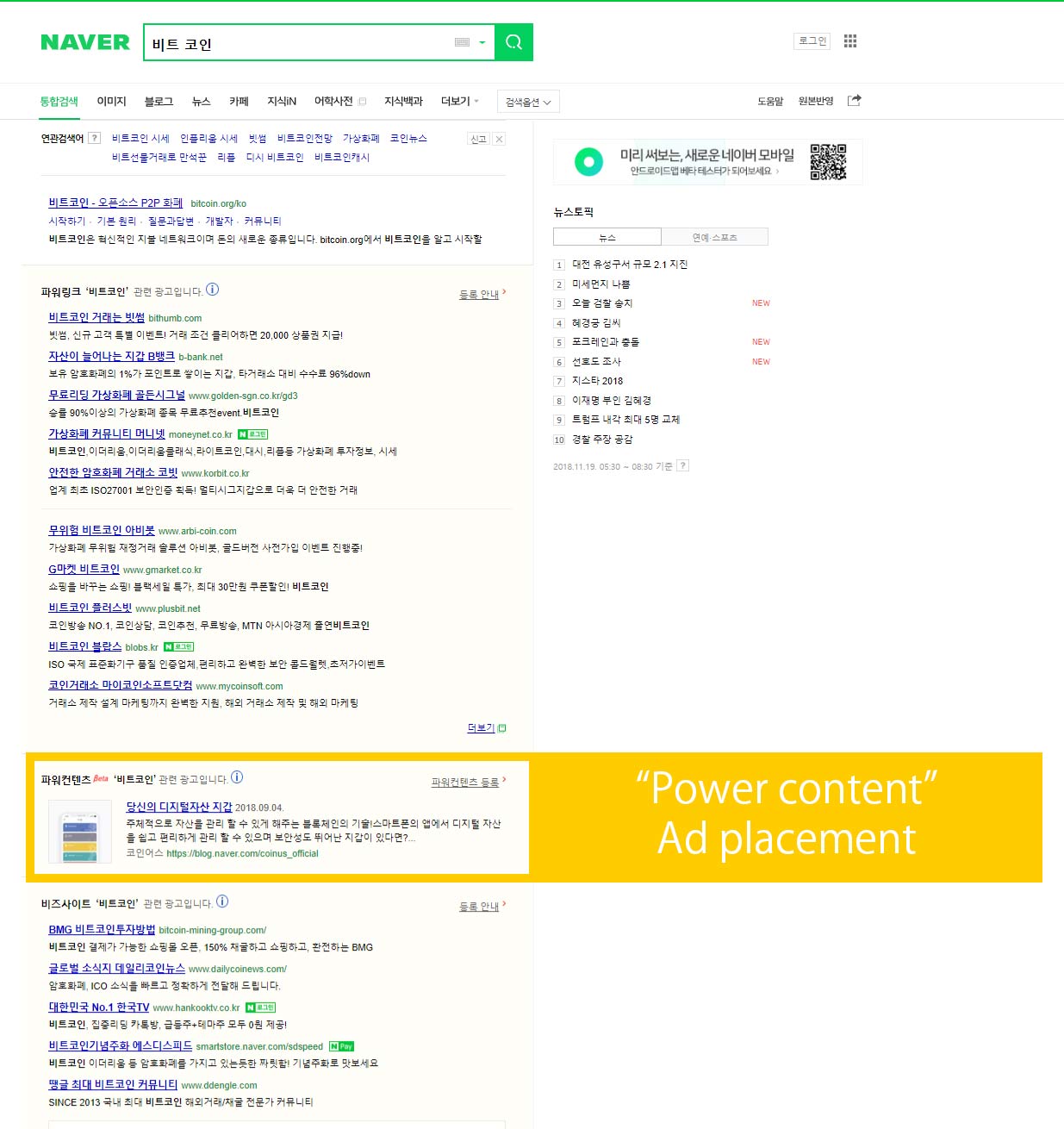This screenshot has width=1064, height=1129.
Task: Click the help icon next to 연관검색어
Action: 95,138
